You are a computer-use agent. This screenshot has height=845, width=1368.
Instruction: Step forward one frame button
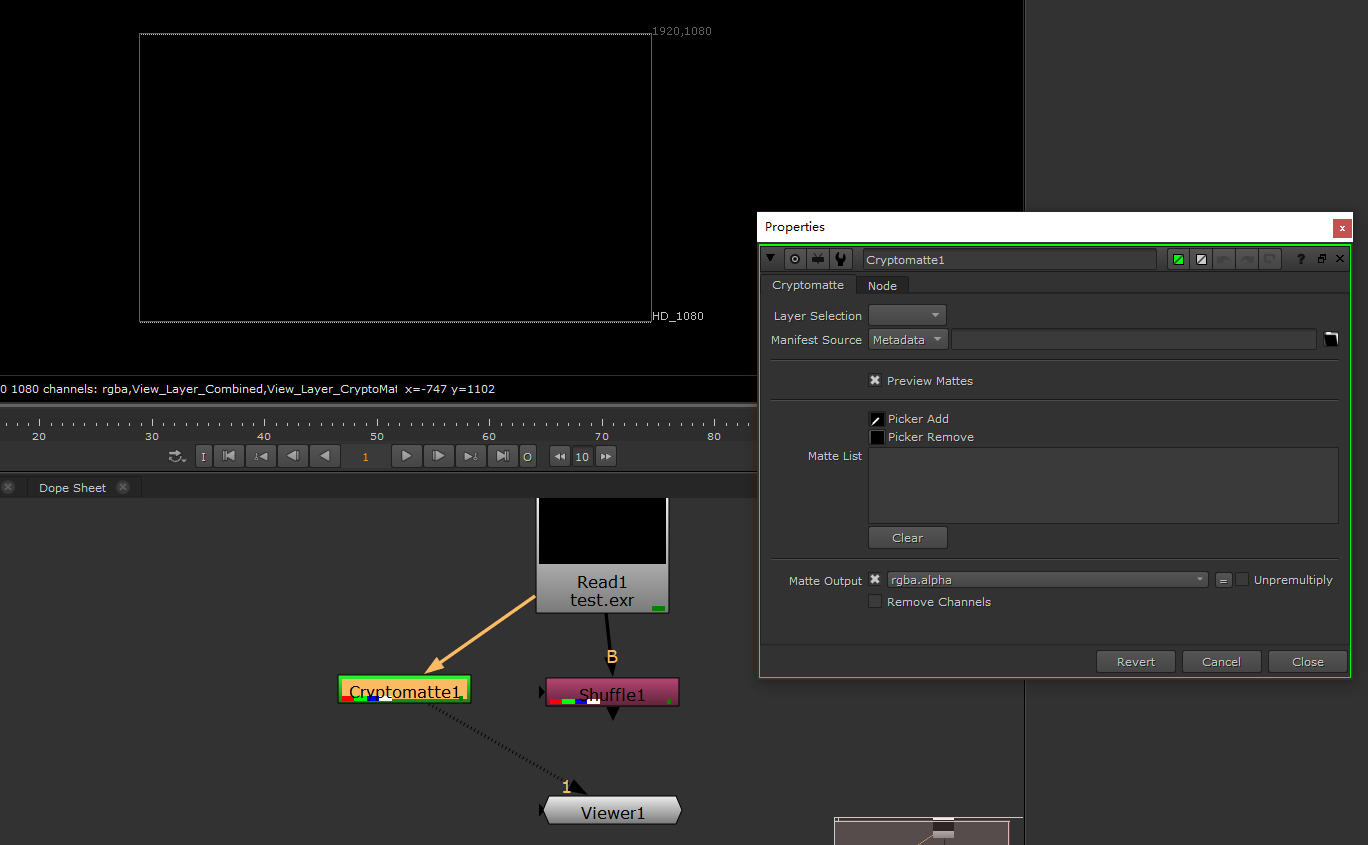[x=439, y=456]
